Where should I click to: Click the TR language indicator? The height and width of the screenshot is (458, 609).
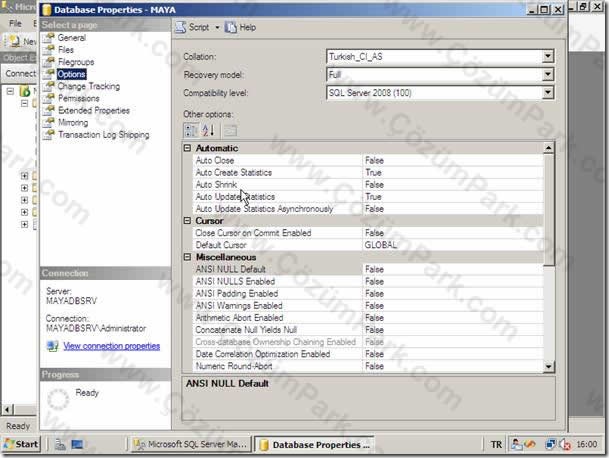(496, 444)
